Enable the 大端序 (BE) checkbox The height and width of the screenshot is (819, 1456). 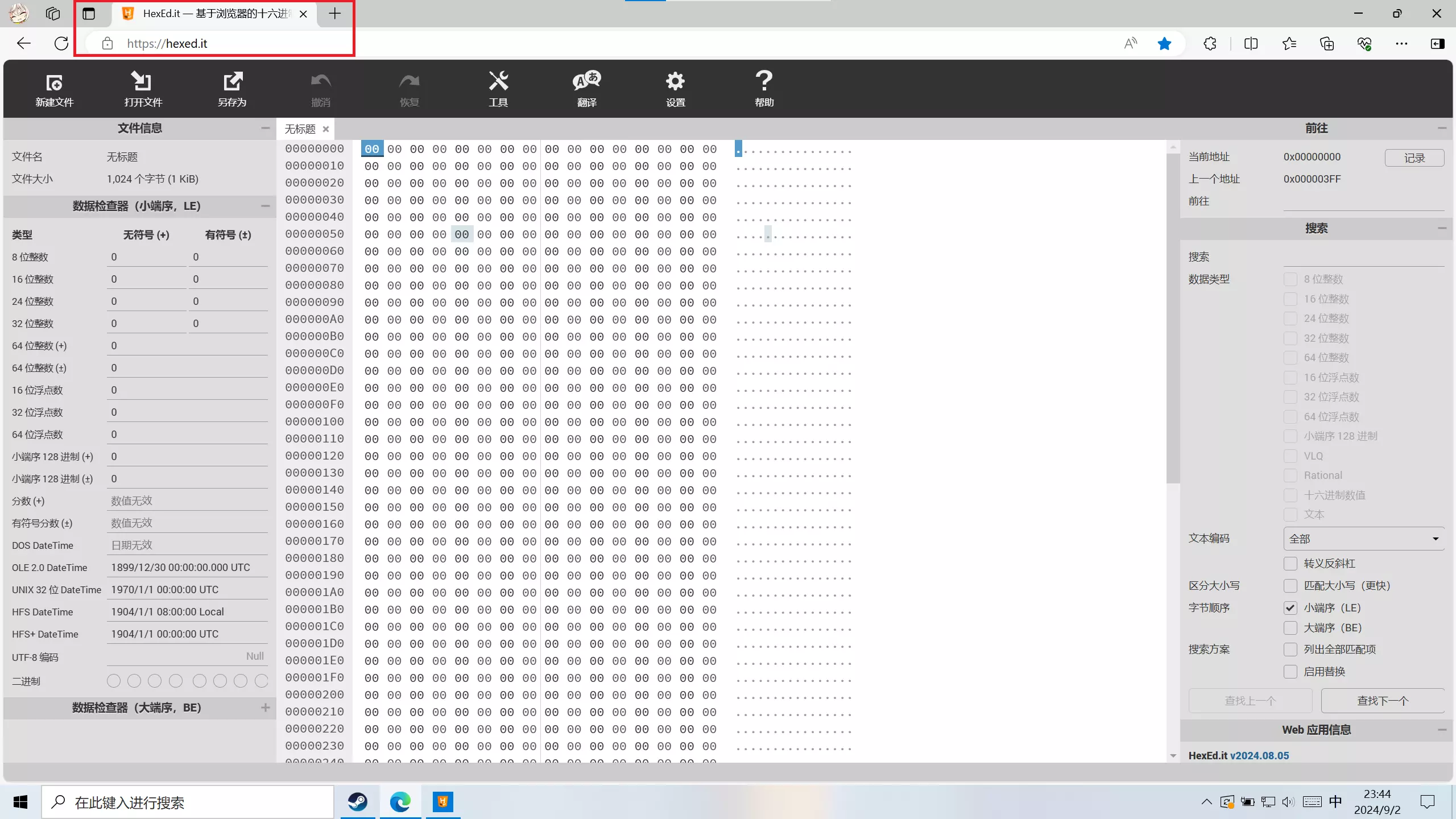[x=1290, y=628]
